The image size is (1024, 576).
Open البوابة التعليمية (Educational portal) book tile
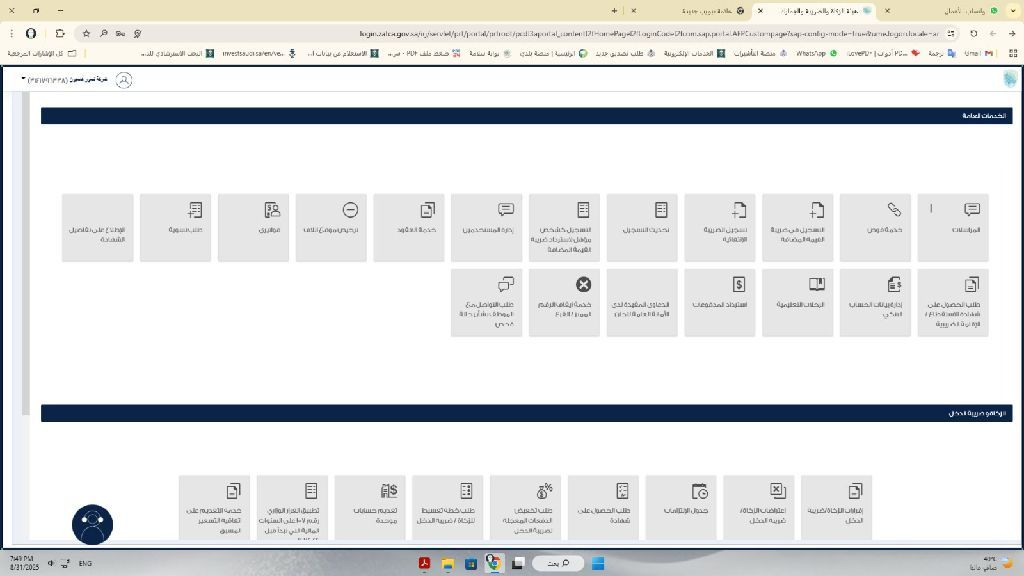tap(797, 302)
